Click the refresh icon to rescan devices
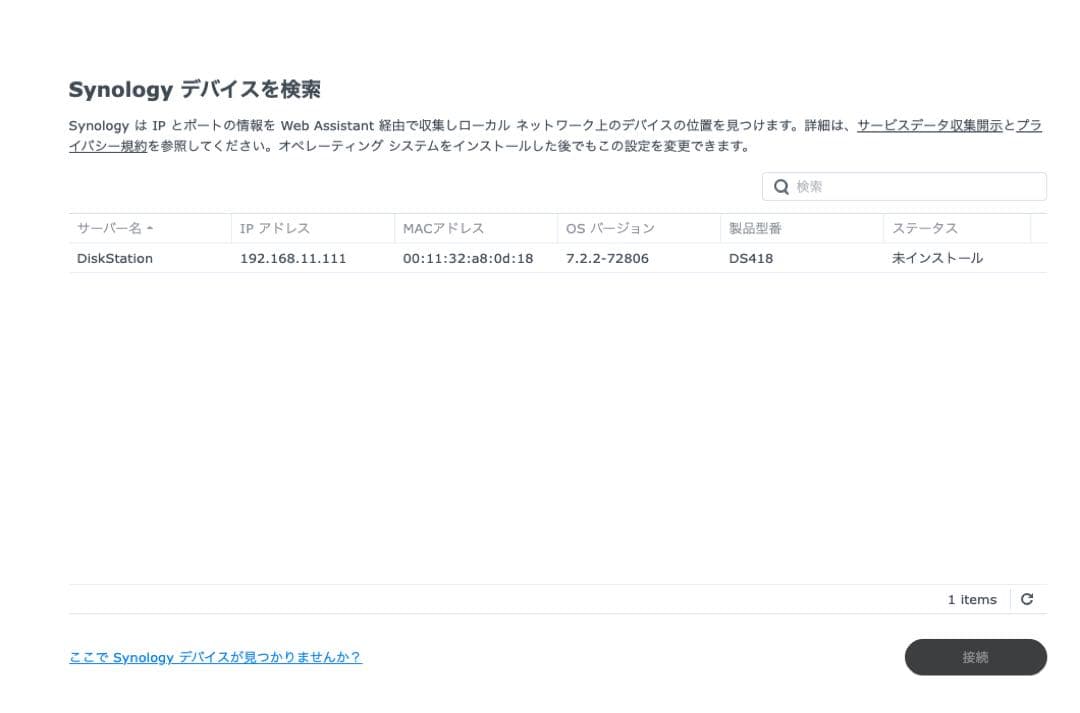 (x=1028, y=599)
